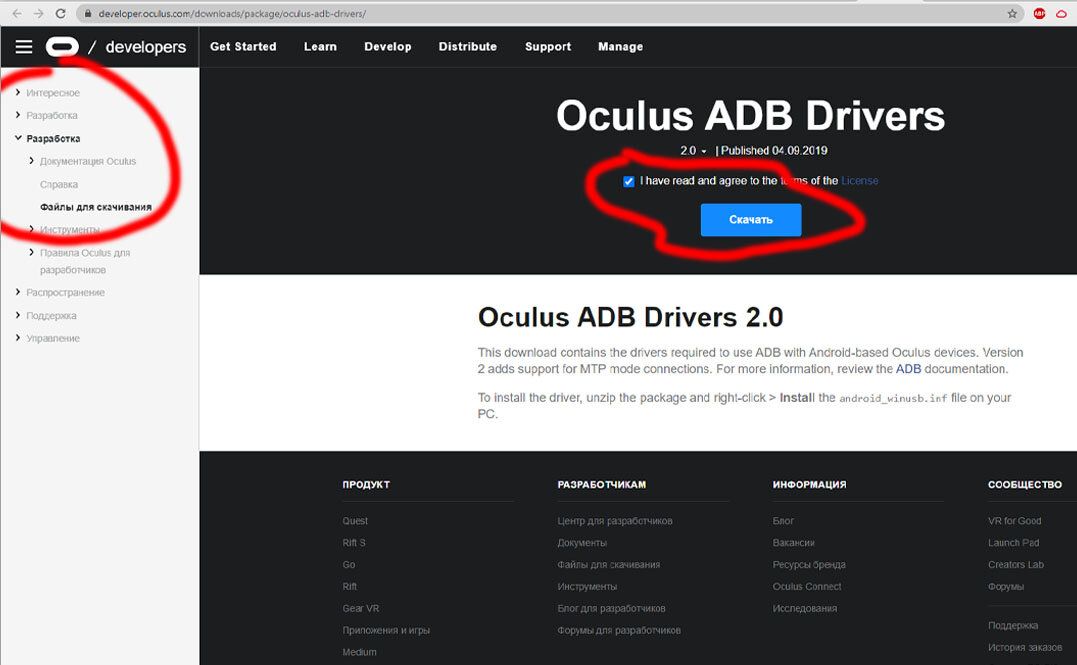Open the hamburger menu icon

click(x=24, y=47)
